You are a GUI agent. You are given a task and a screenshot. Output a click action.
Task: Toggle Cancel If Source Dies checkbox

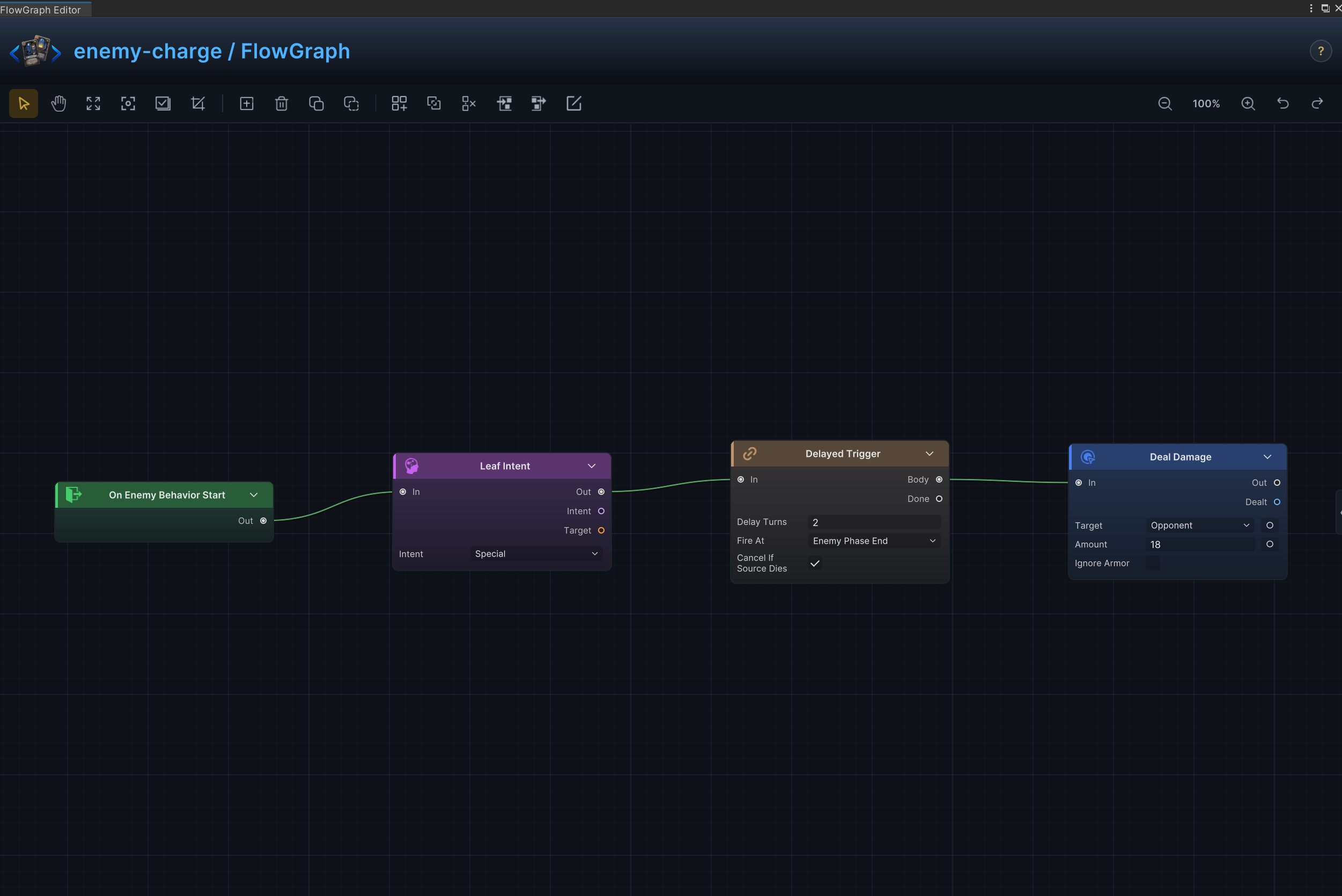[x=815, y=563]
